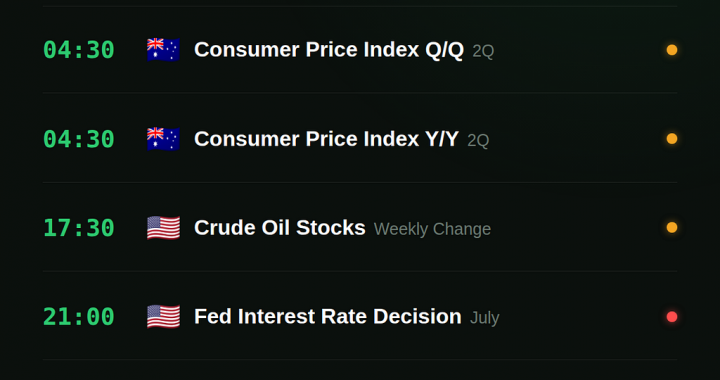Click the 2Q label after CPI Q/Q

(484, 51)
